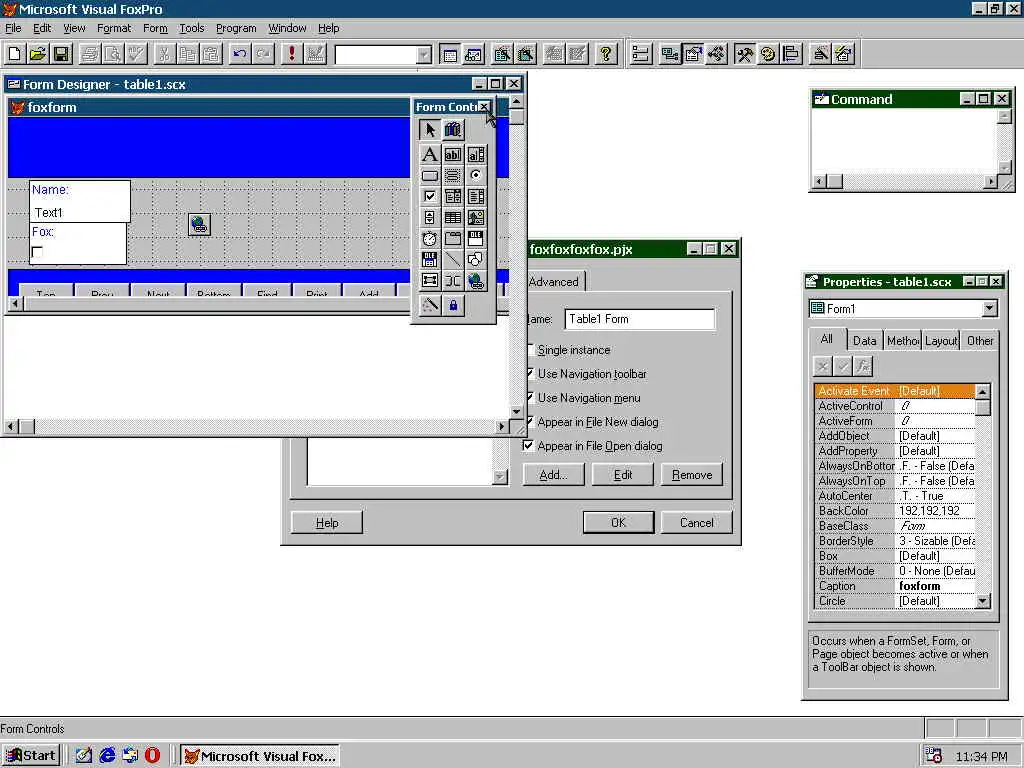The width and height of the screenshot is (1024, 768).
Task: Pick the Shape control tool
Action: click(x=476, y=260)
